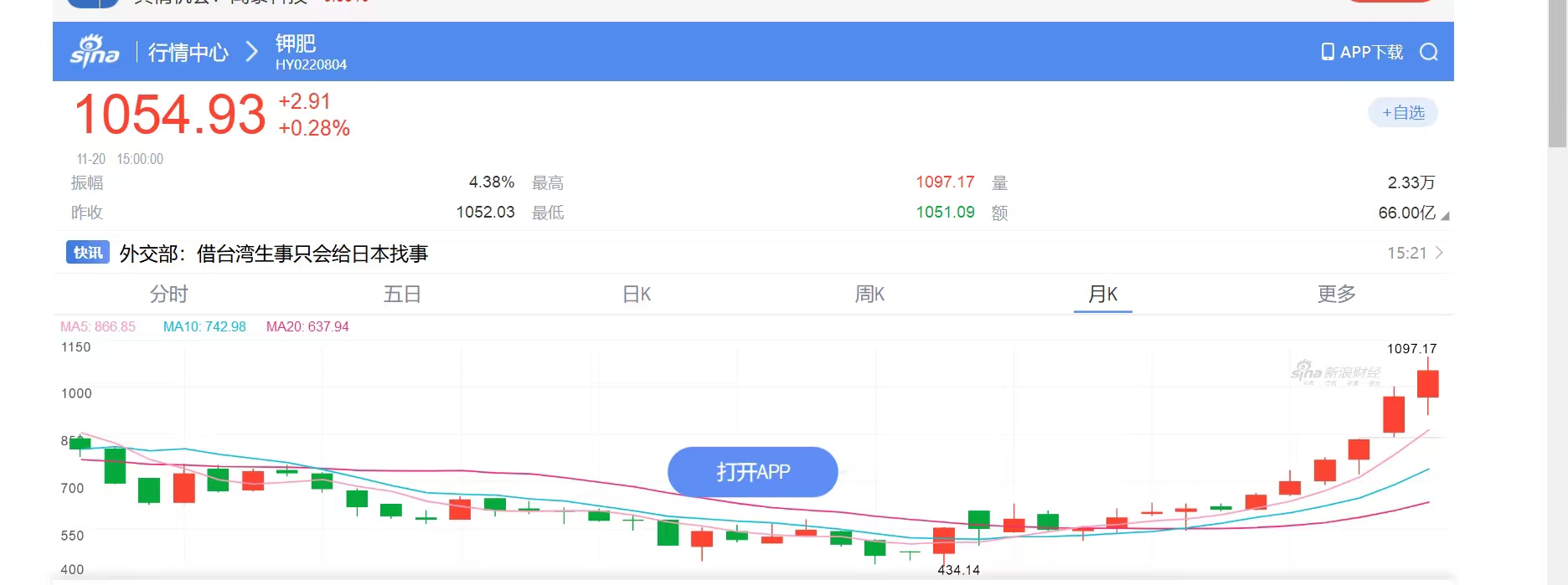Click the timestamp 11-20 15:00:00
The width and height of the screenshot is (1568, 585).
(x=120, y=159)
